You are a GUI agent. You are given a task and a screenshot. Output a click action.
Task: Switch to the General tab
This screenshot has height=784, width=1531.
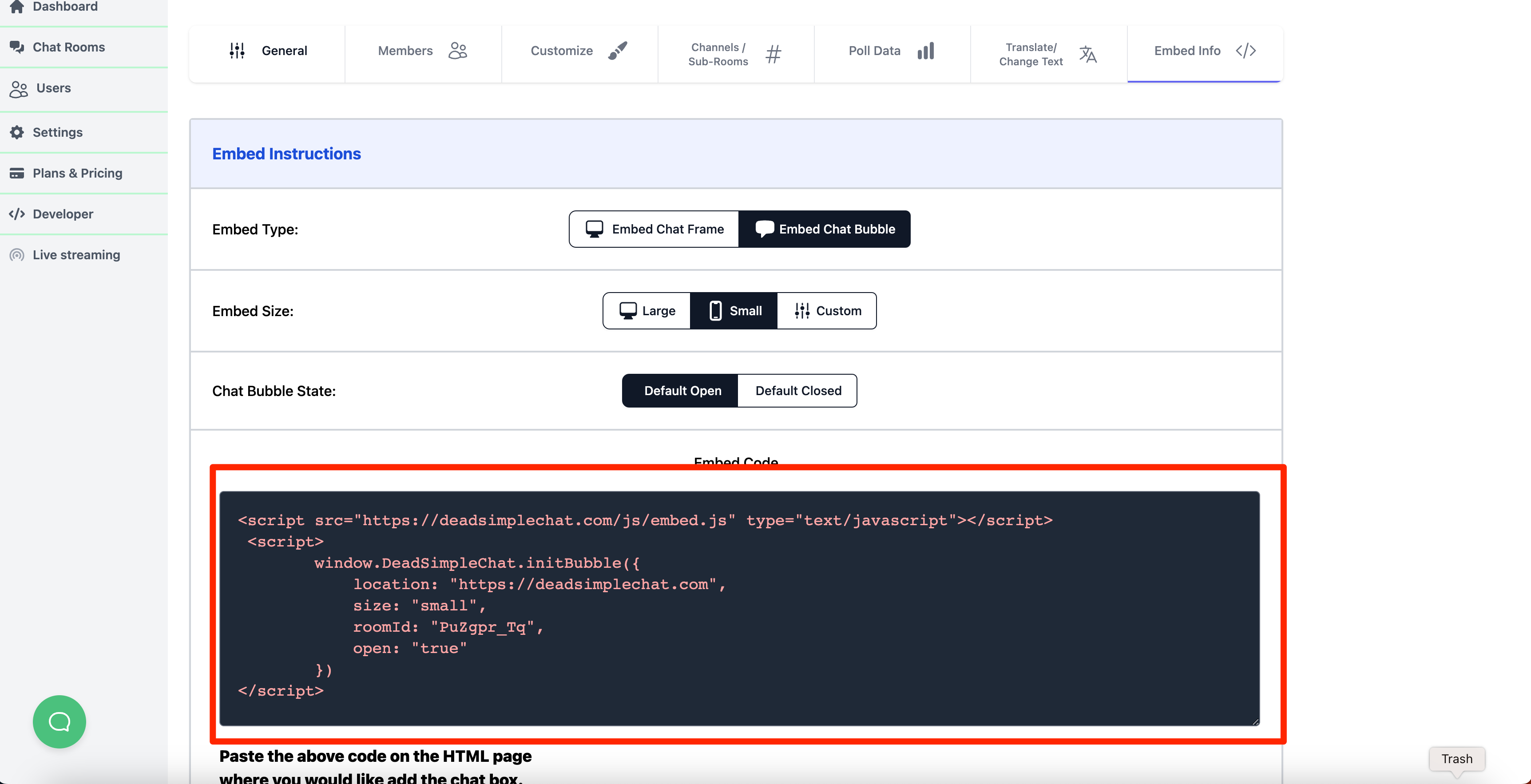click(267, 54)
